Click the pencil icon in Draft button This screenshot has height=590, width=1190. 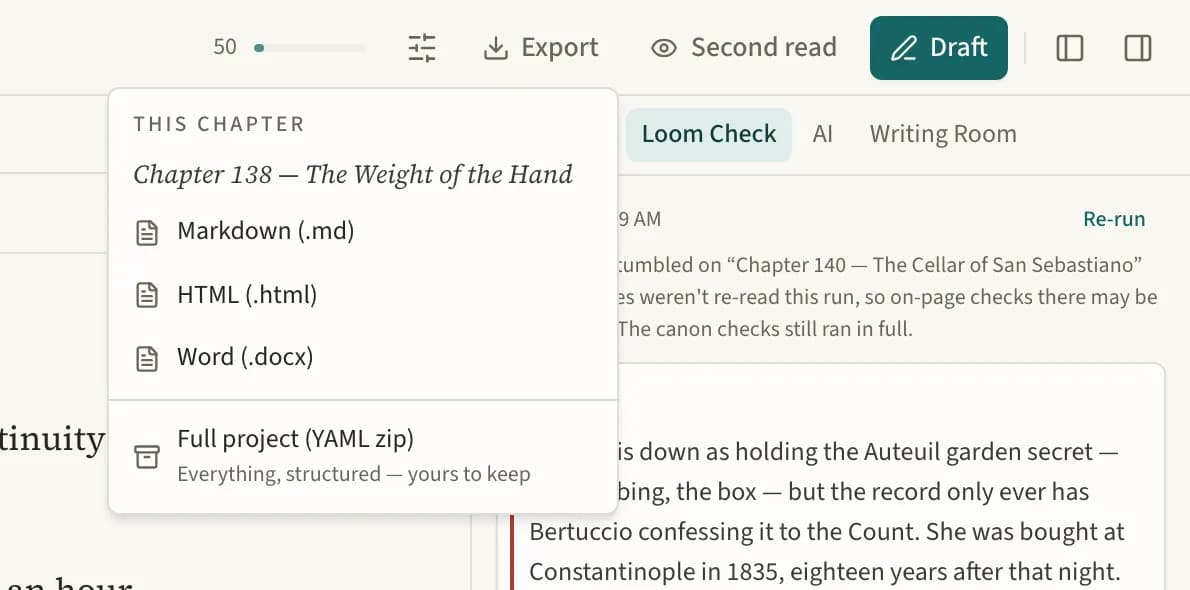(x=903, y=49)
